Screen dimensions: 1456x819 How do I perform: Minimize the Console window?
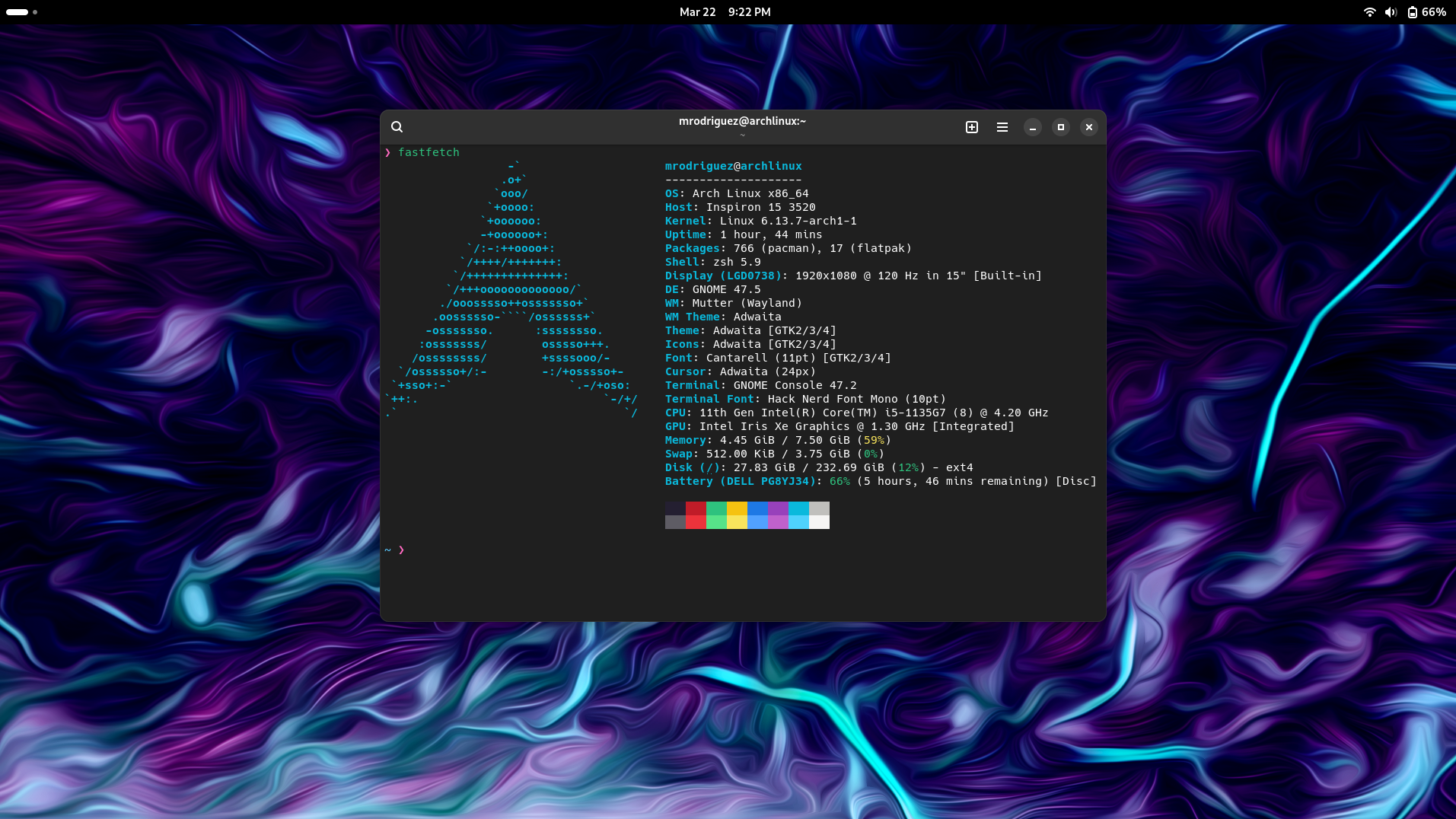(x=1032, y=127)
